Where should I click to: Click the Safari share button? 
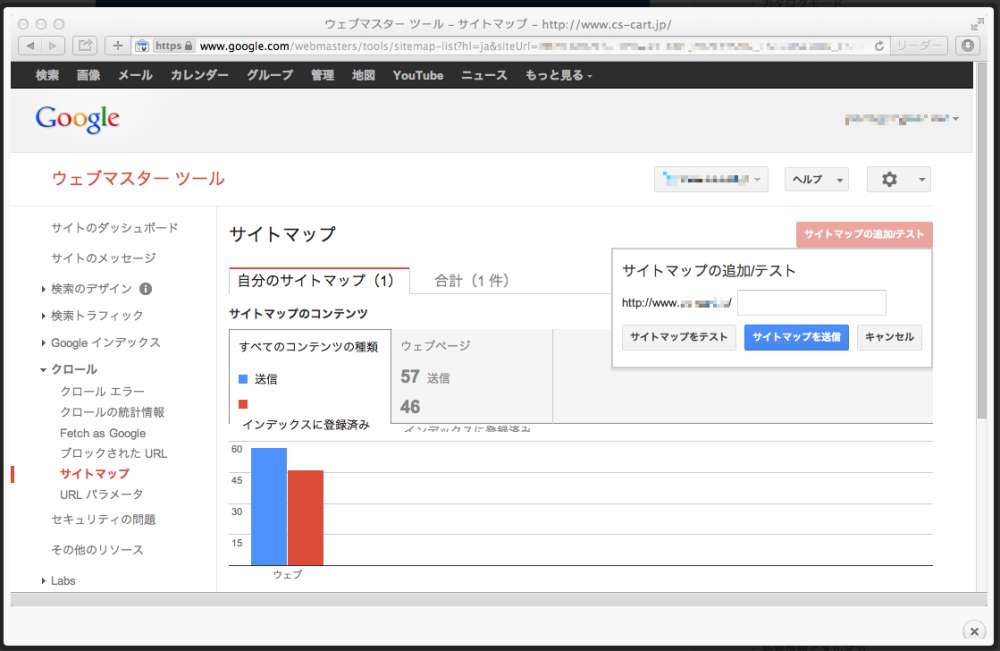coord(85,45)
